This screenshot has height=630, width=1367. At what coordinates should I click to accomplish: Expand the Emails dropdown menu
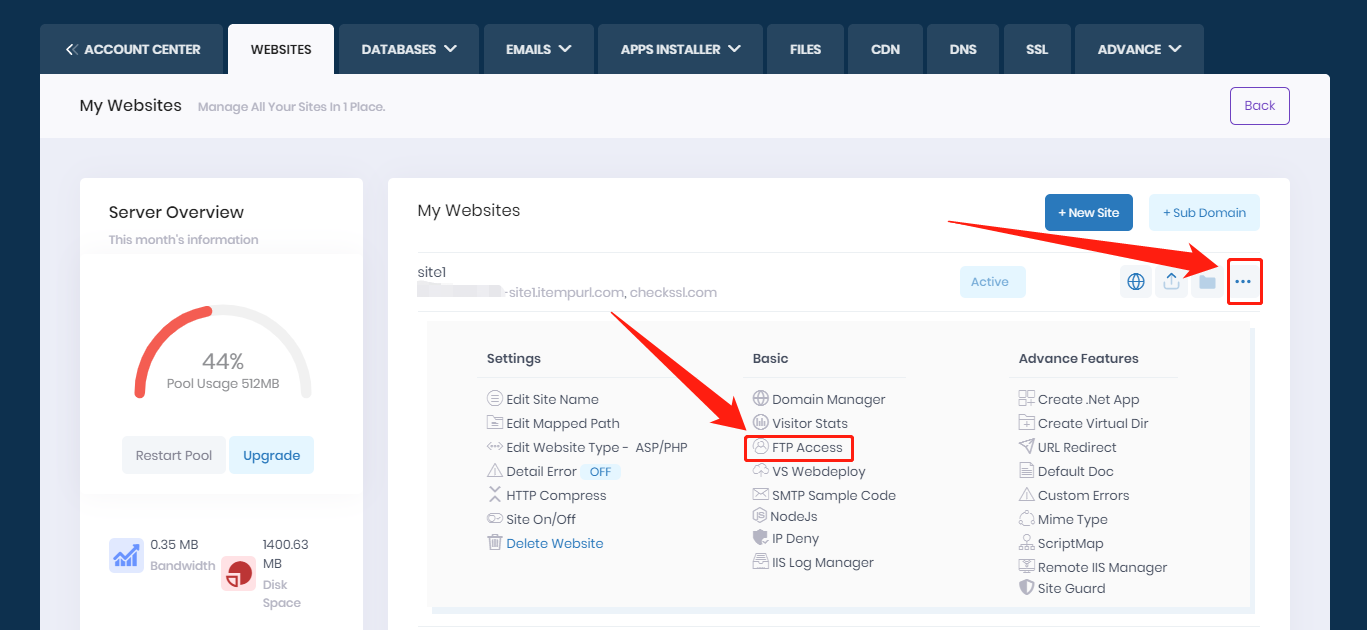pyautogui.click(x=538, y=49)
